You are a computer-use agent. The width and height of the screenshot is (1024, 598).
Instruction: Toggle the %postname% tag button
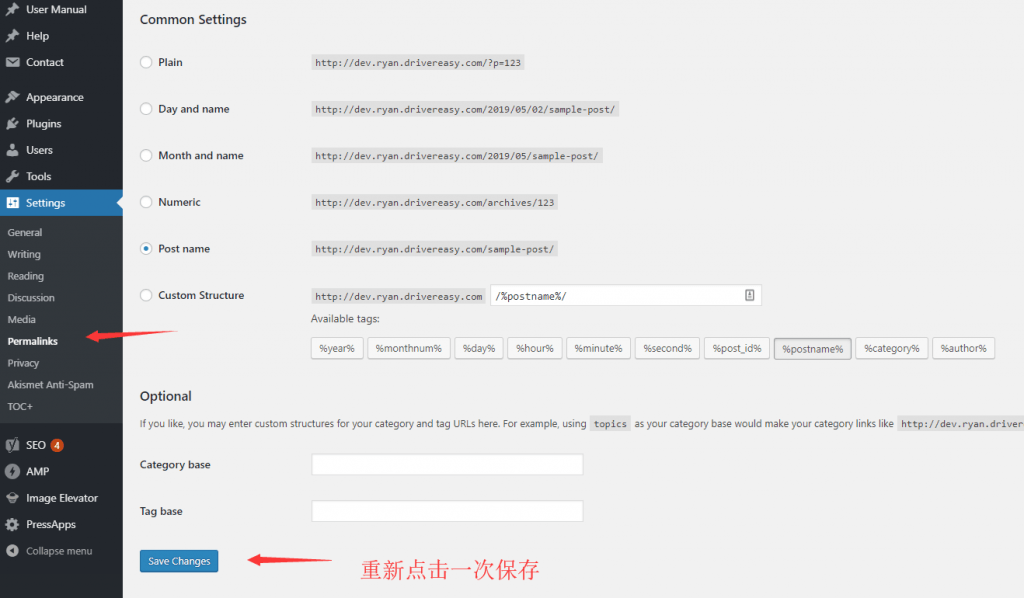(812, 349)
